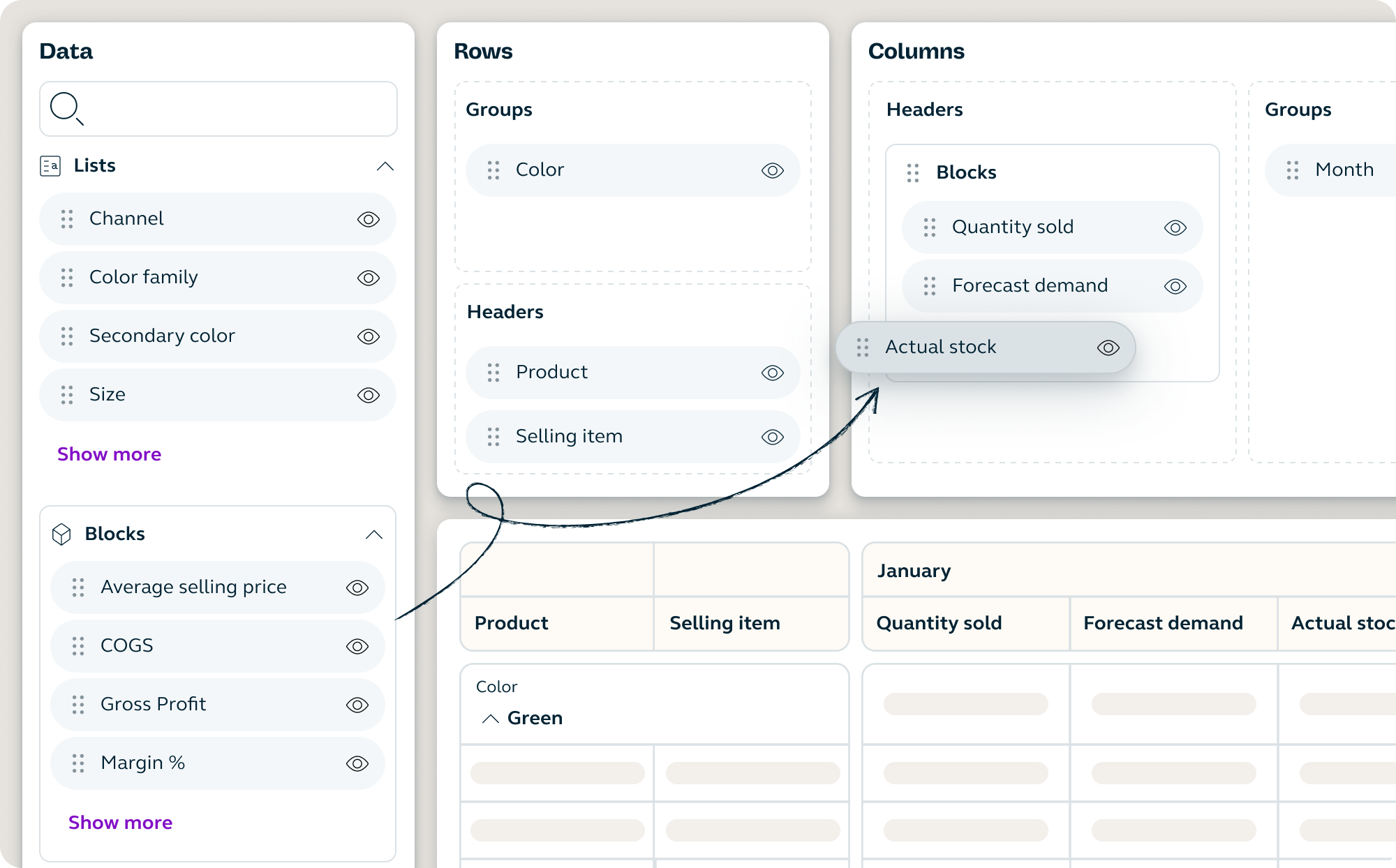Hide the COGS block
Image resolution: width=1396 pixels, height=868 pixels.
(x=357, y=646)
